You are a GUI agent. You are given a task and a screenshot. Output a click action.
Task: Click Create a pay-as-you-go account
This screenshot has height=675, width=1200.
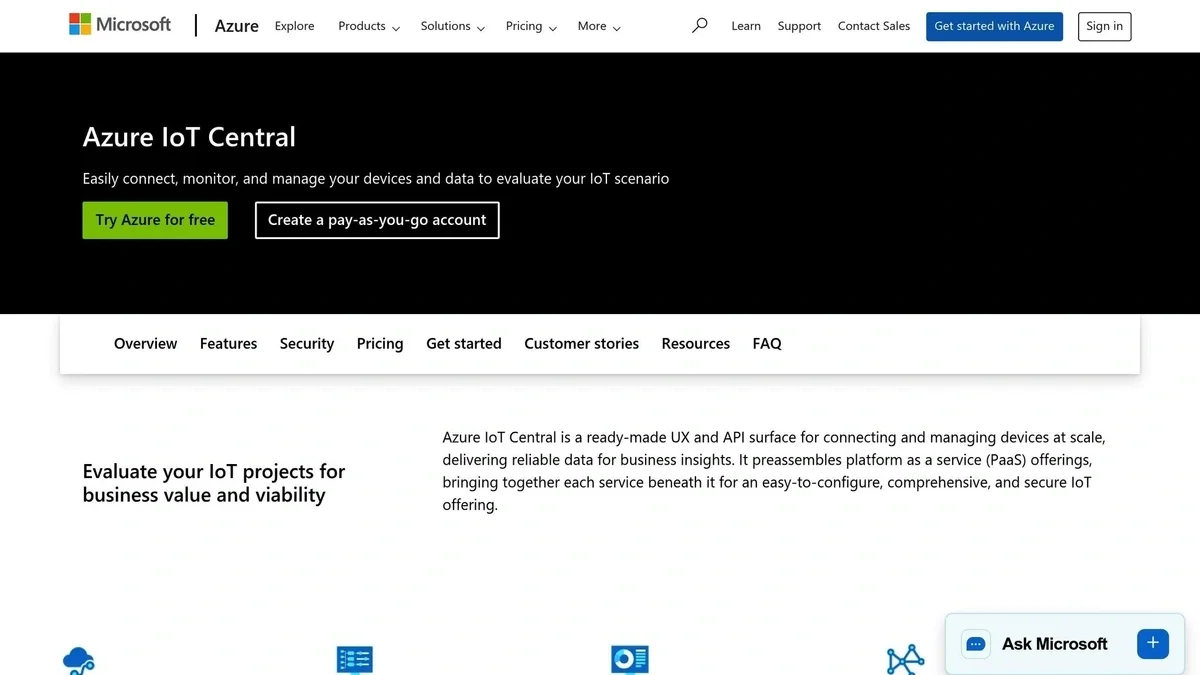coord(377,220)
